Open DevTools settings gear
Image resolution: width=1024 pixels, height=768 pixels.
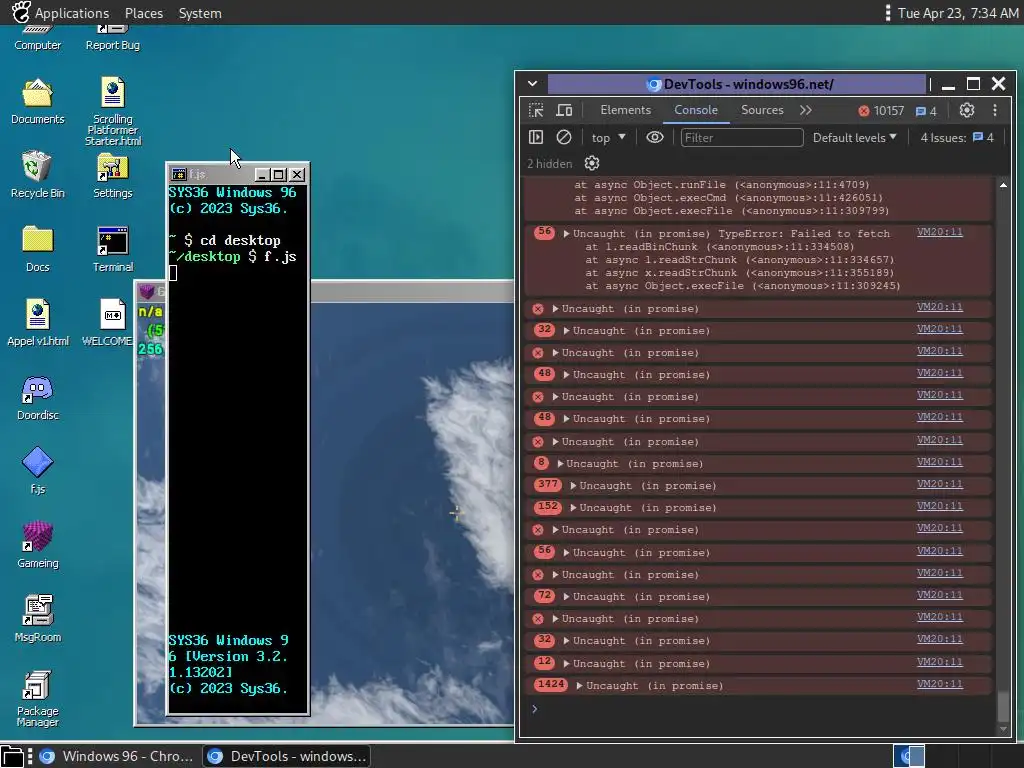coord(967,110)
